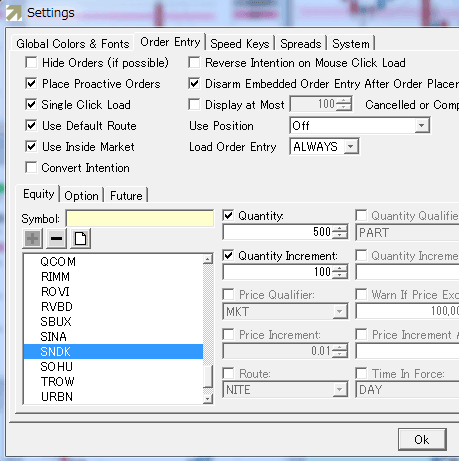Screen dimensions: 459x461
Task: Open the Speed Keys tab
Action: pos(240,44)
